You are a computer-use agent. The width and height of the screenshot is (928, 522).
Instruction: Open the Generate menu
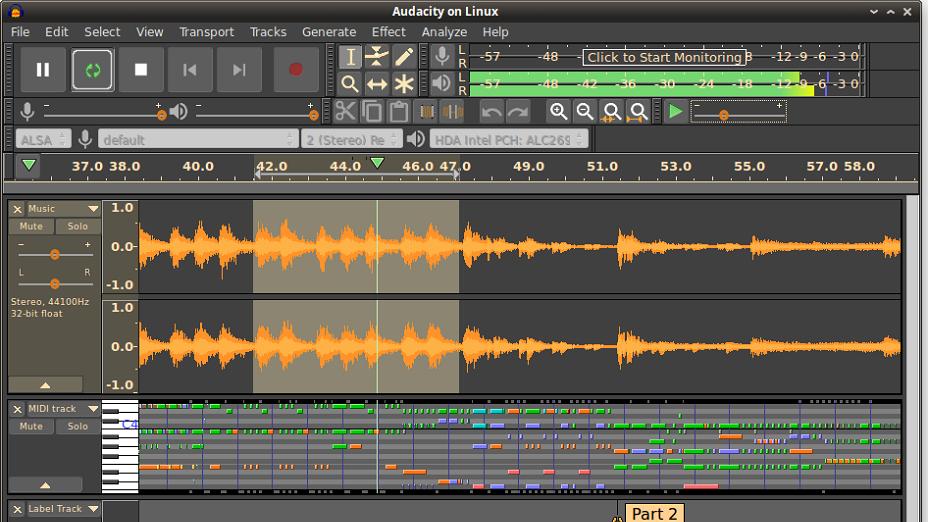click(329, 32)
